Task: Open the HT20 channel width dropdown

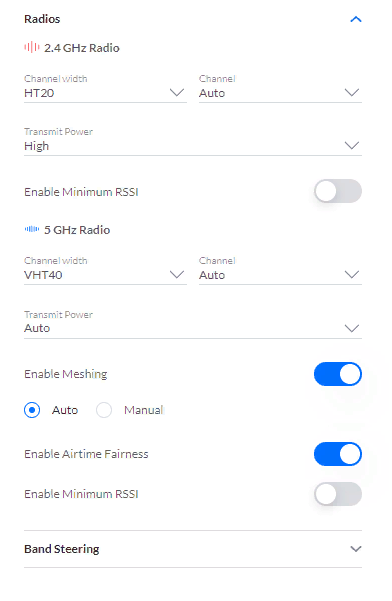Action: point(105,88)
